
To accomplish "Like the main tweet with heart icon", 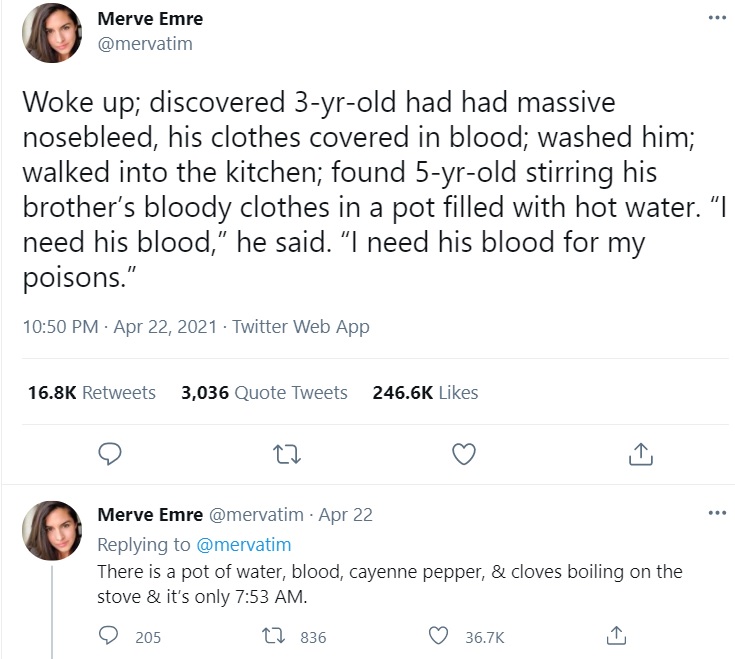I will [x=464, y=454].
